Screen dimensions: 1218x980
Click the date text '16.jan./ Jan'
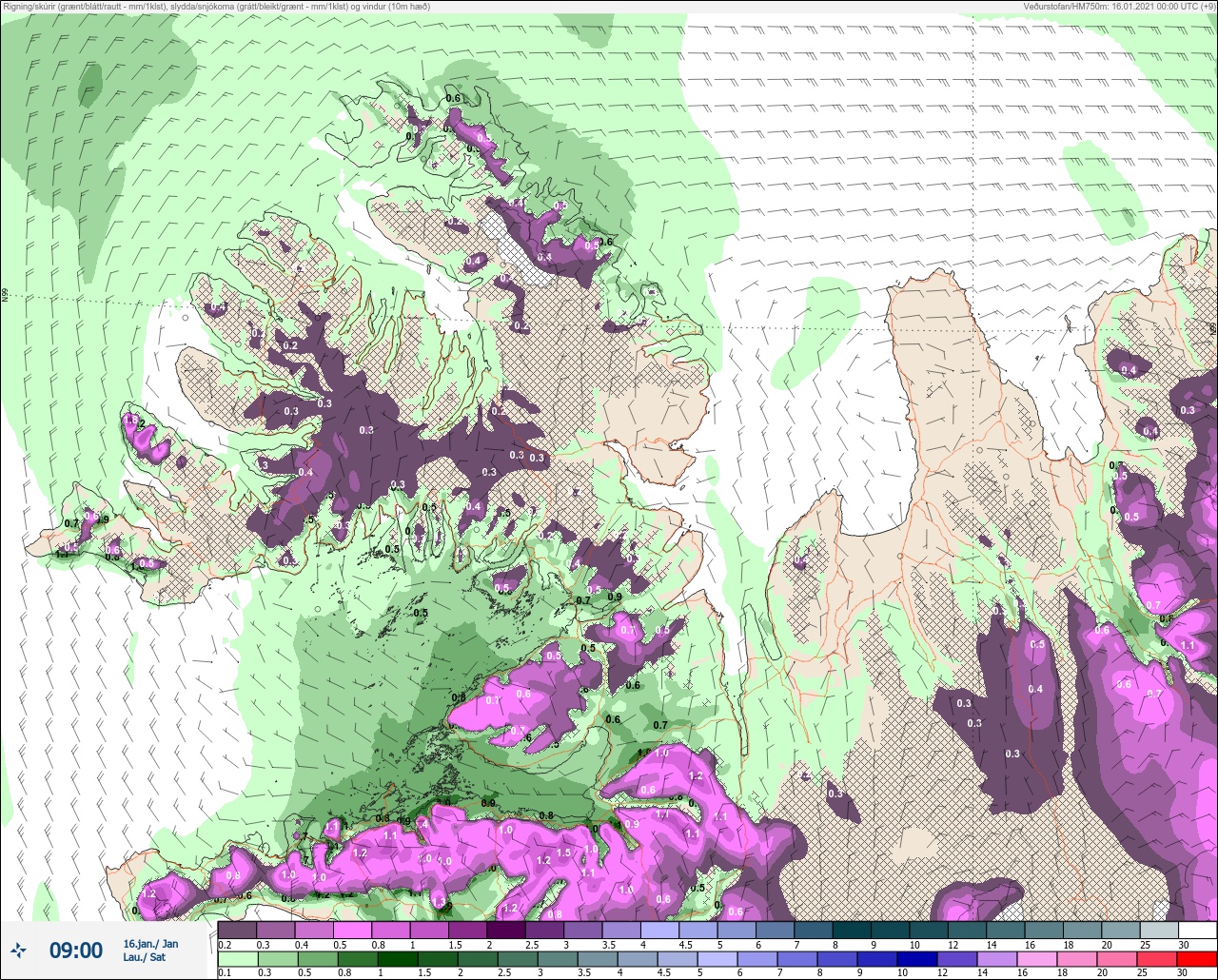coord(150,943)
